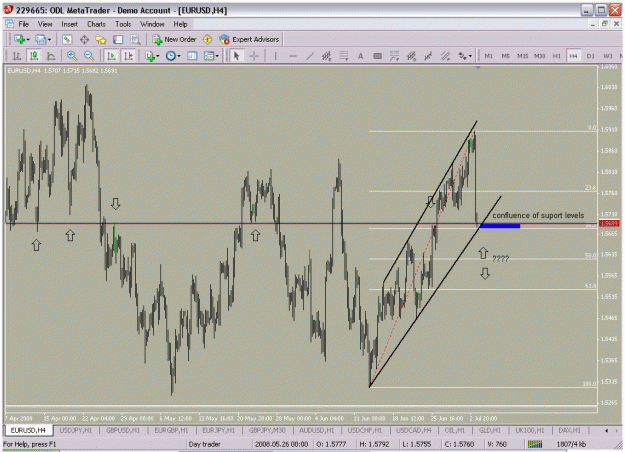Toggle chart Auto Scroll
Screen dimensions: 625x452
click(x=112, y=56)
